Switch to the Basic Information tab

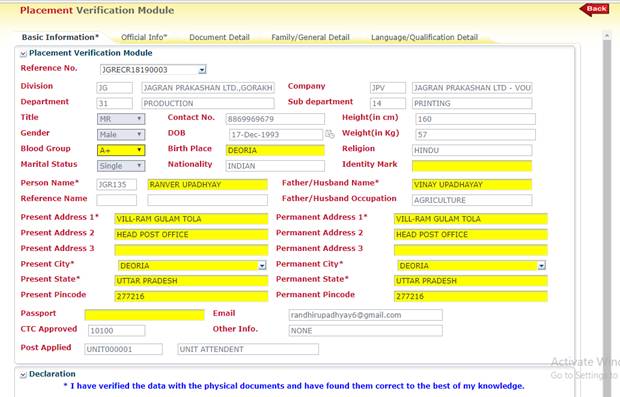coord(60,37)
